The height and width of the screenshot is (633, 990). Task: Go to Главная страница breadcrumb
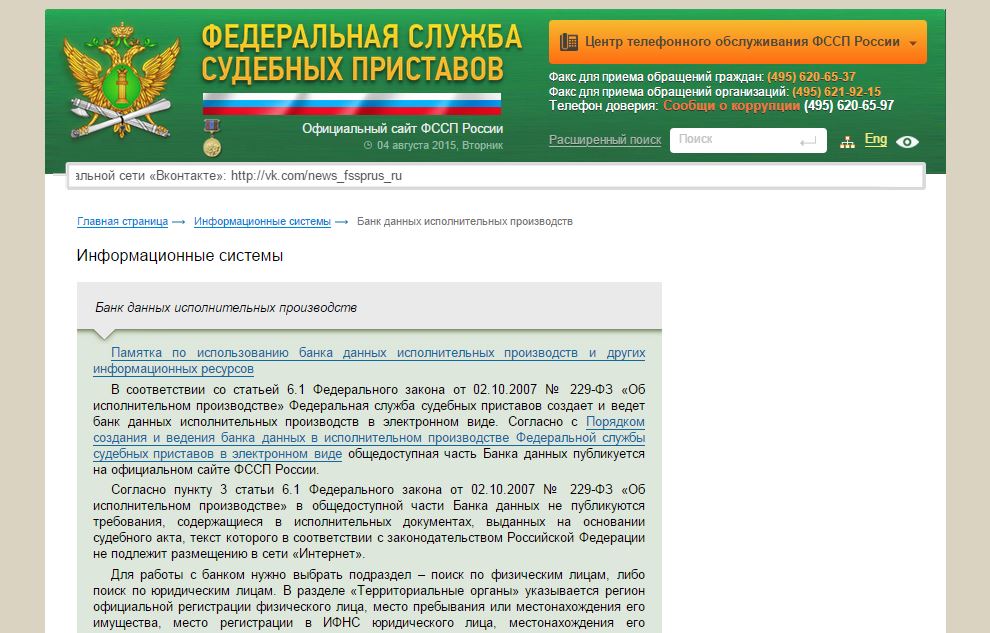click(x=122, y=222)
